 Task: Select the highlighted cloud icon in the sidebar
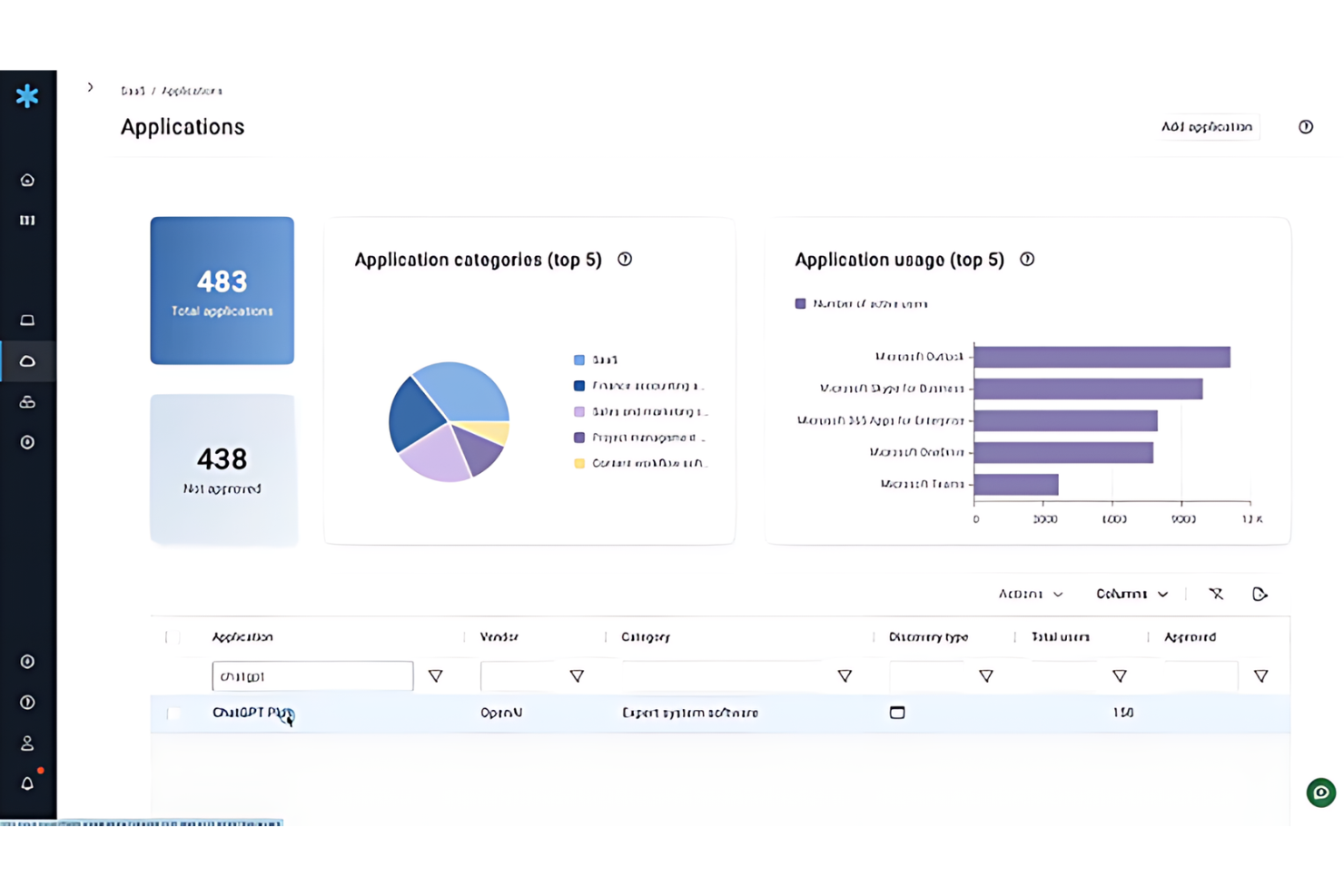click(27, 361)
